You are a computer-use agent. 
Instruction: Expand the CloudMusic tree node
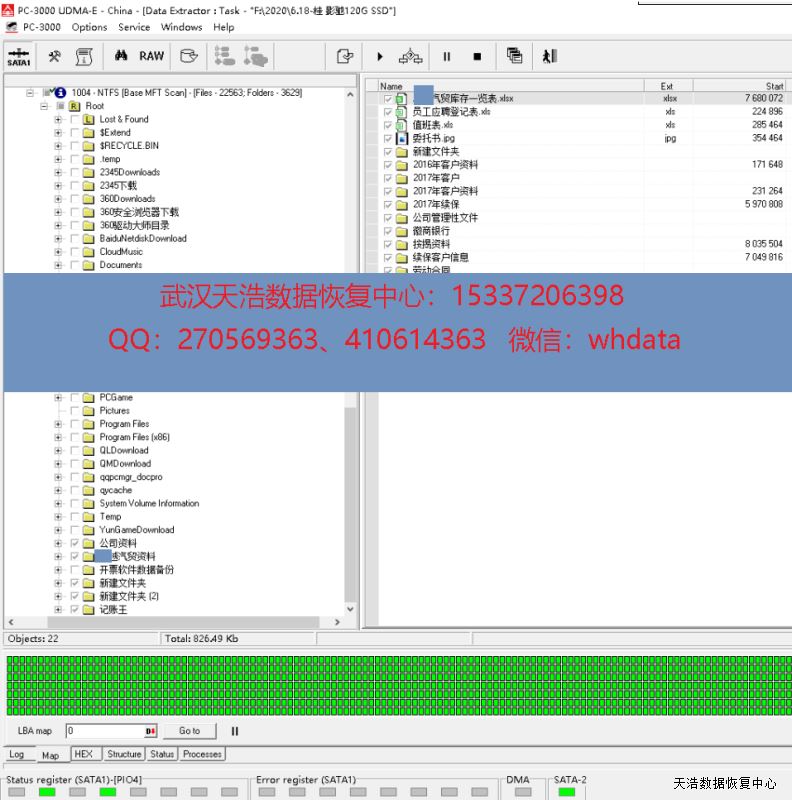(58, 252)
